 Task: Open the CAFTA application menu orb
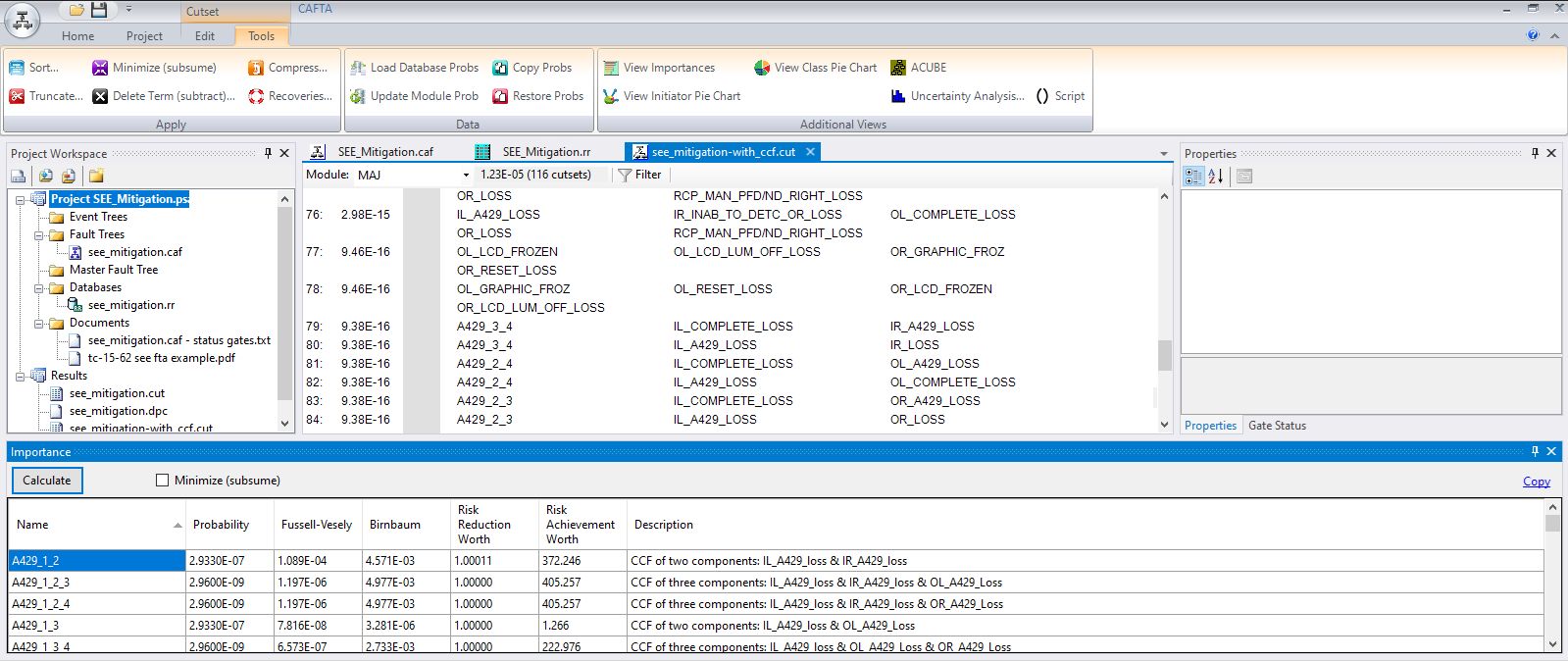(22, 20)
